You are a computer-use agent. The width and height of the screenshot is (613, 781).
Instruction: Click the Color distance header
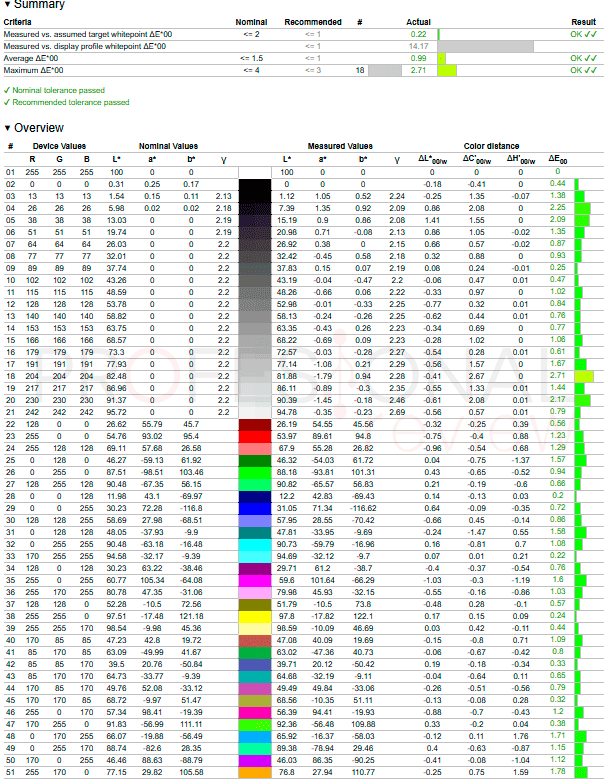coord(491,146)
